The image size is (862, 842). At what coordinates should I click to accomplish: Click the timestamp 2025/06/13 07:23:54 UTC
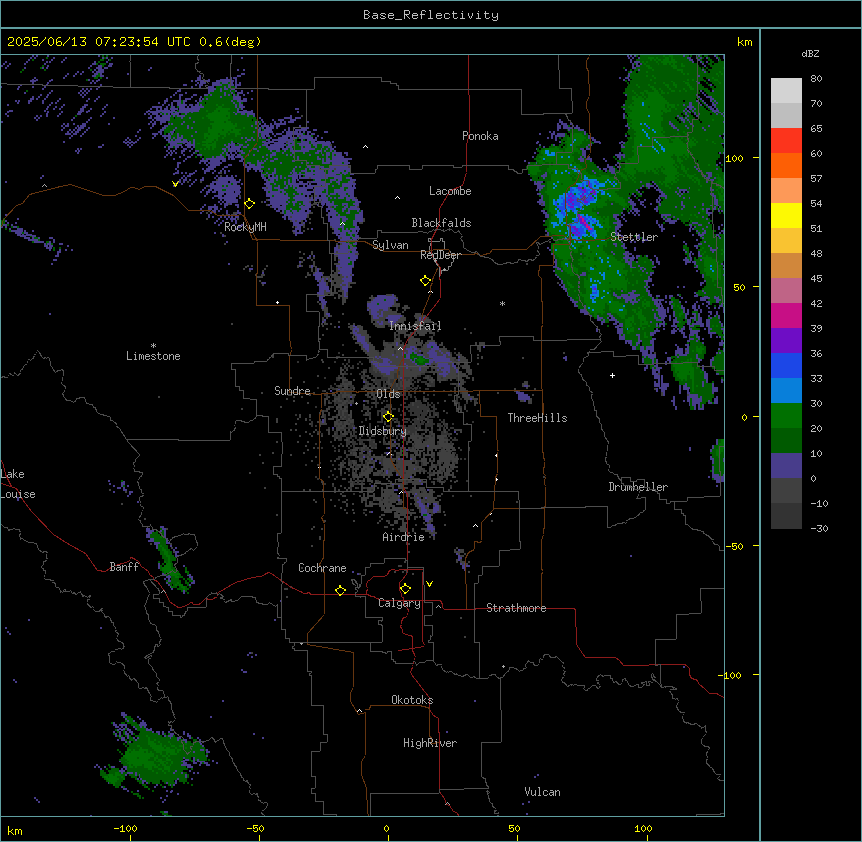tap(99, 42)
